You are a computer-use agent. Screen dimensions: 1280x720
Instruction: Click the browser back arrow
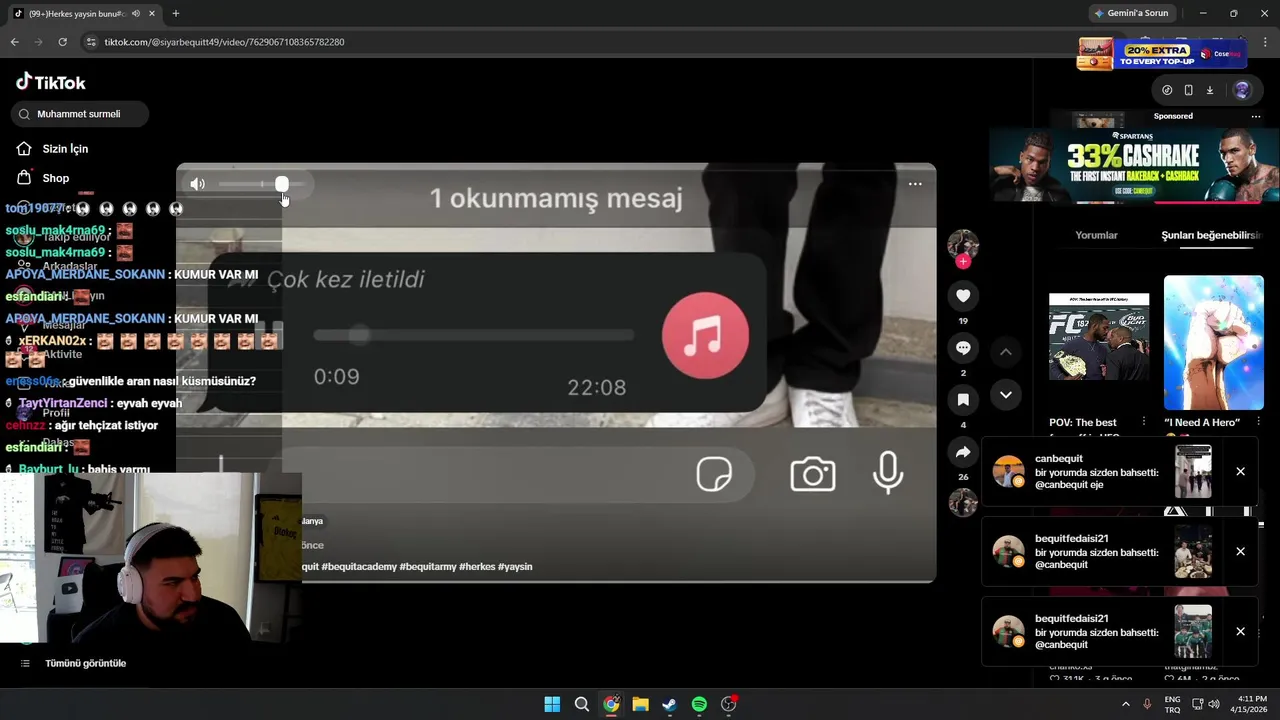coord(14,42)
